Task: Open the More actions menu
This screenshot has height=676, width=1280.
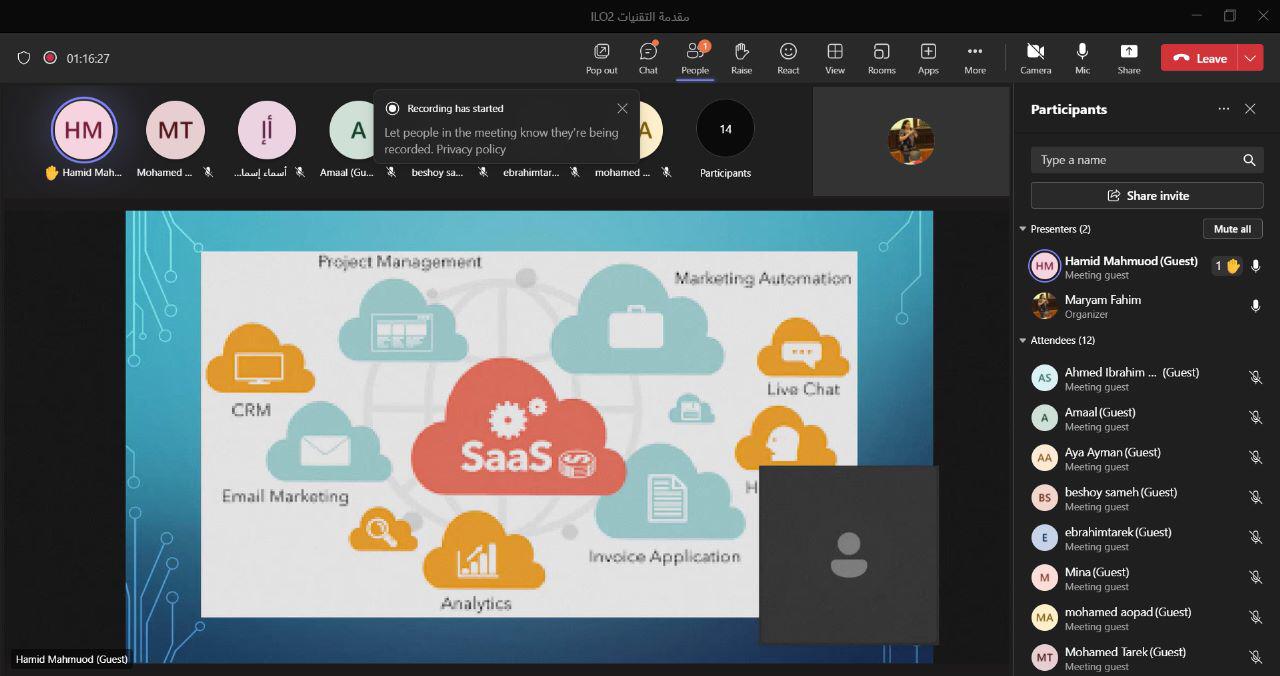Action: click(974, 58)
